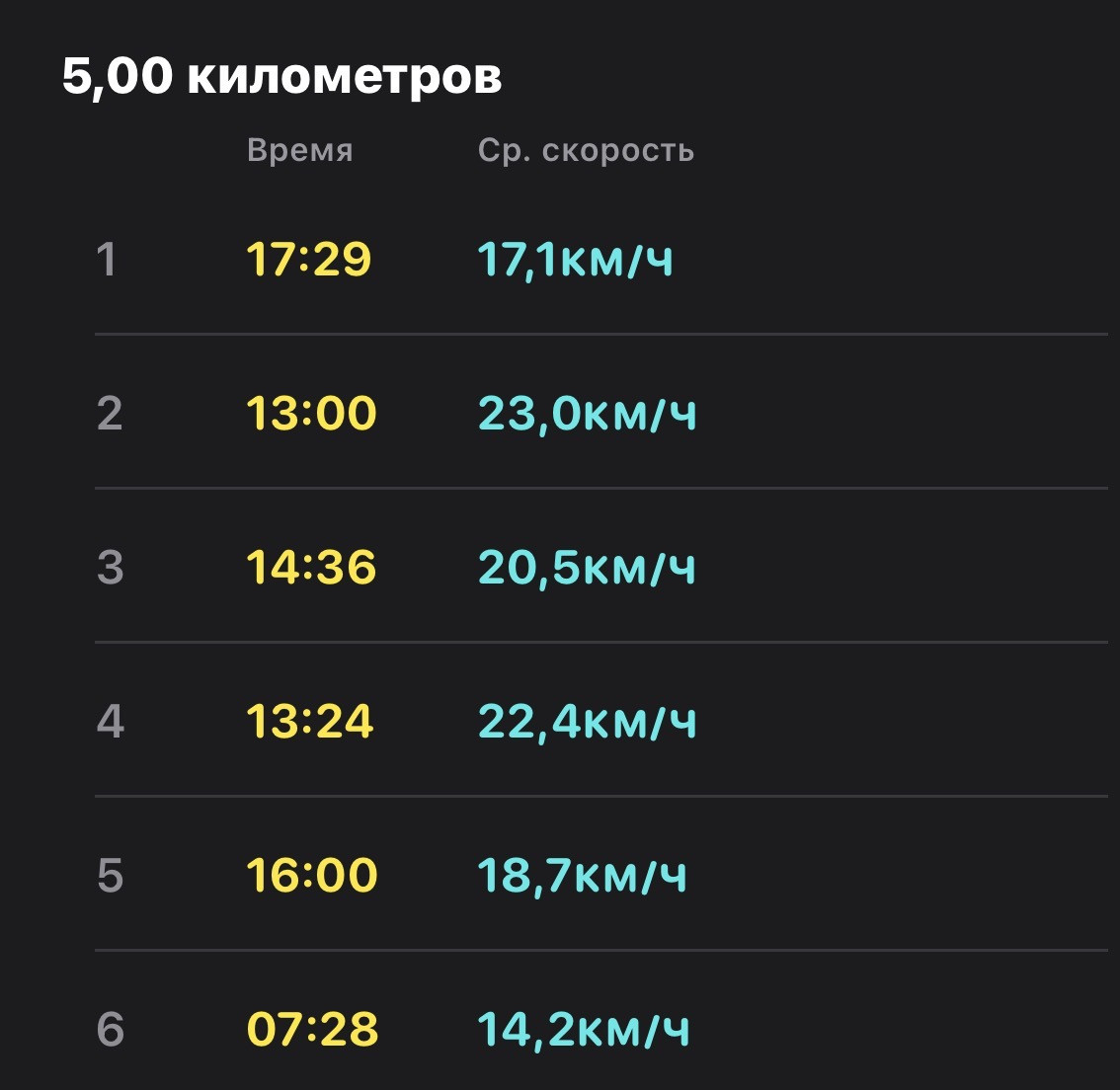Select split number 4 row

click(601, 720)
